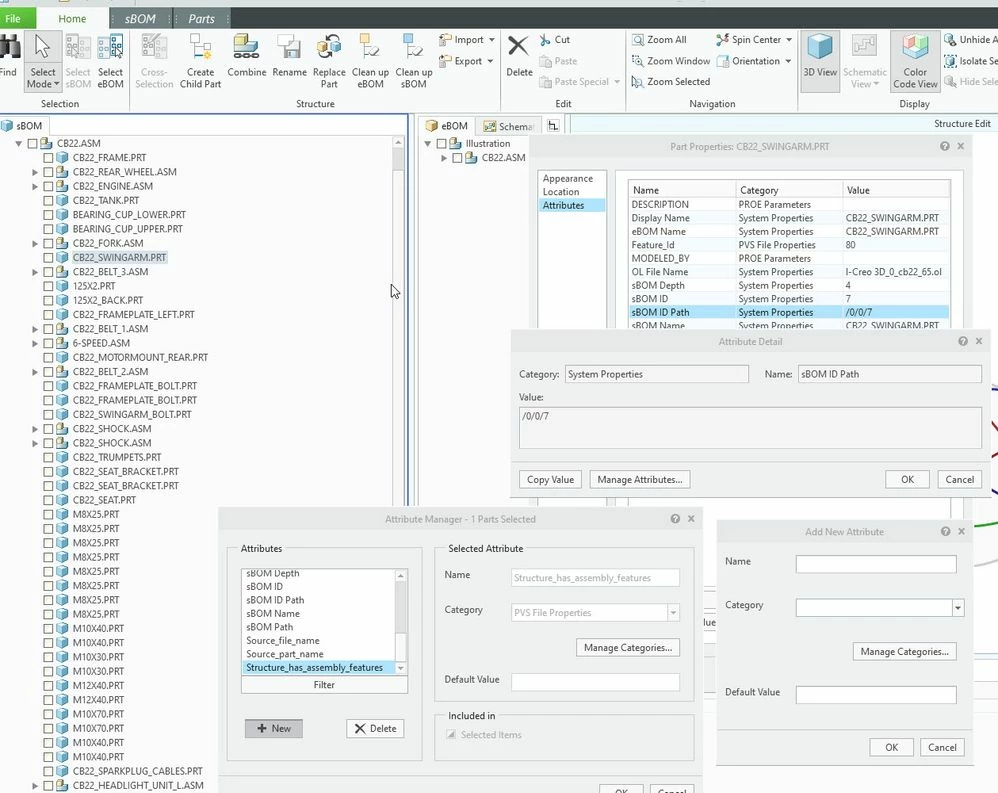
Task: Check the CB22_SWINGARM.PRT checkbox
Action: (48, 257)
